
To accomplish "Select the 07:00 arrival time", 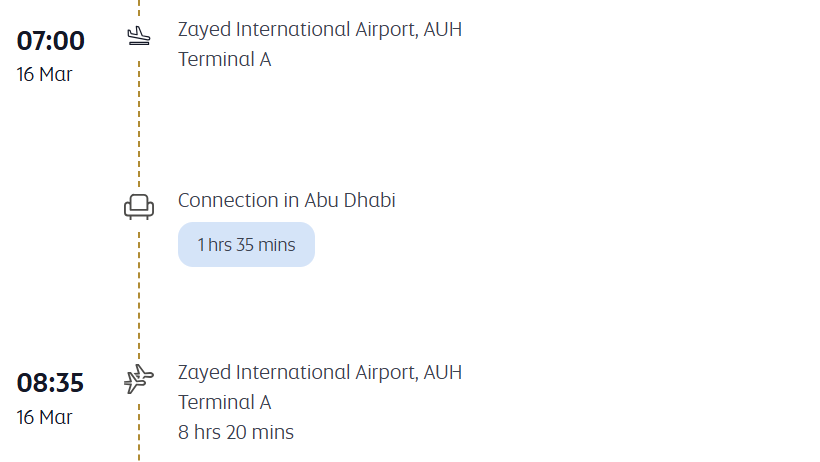I will [x=51, y=41].
